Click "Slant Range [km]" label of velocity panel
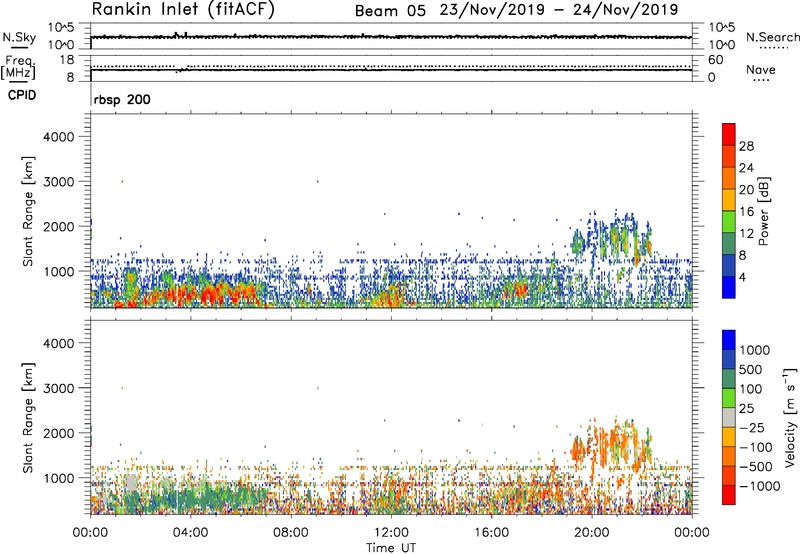This screenshot has width=800, height=554. pos(28,418)
